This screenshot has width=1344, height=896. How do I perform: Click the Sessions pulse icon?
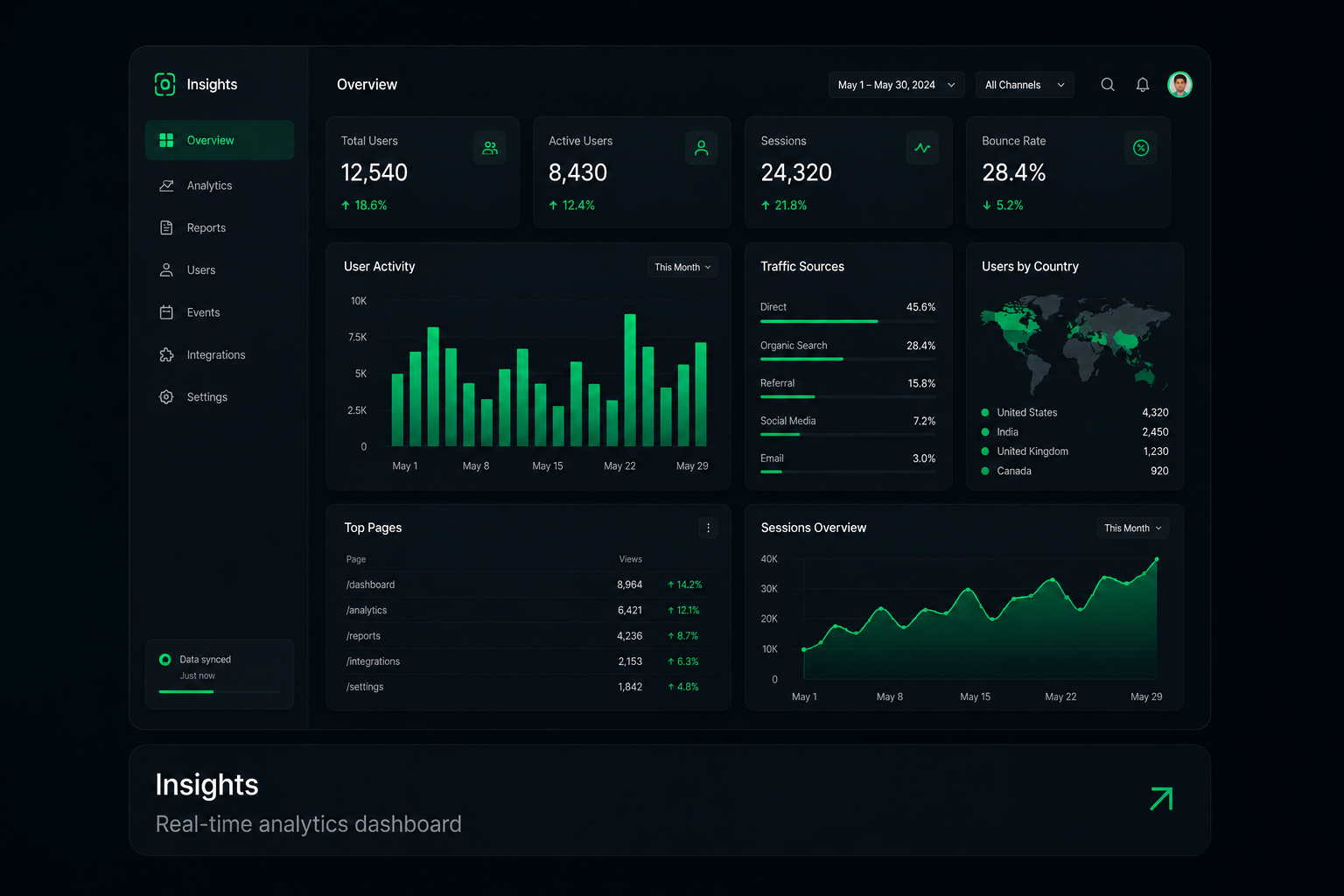[922, 148]
